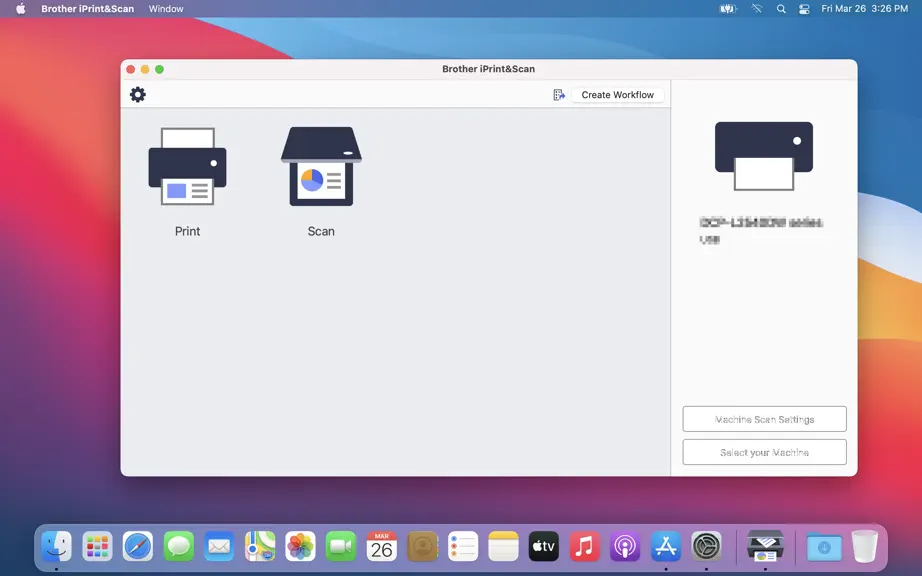922x576 pixels.
Task: Minimize the Brother iPrint&Scan window
Action: pos(145,69)
